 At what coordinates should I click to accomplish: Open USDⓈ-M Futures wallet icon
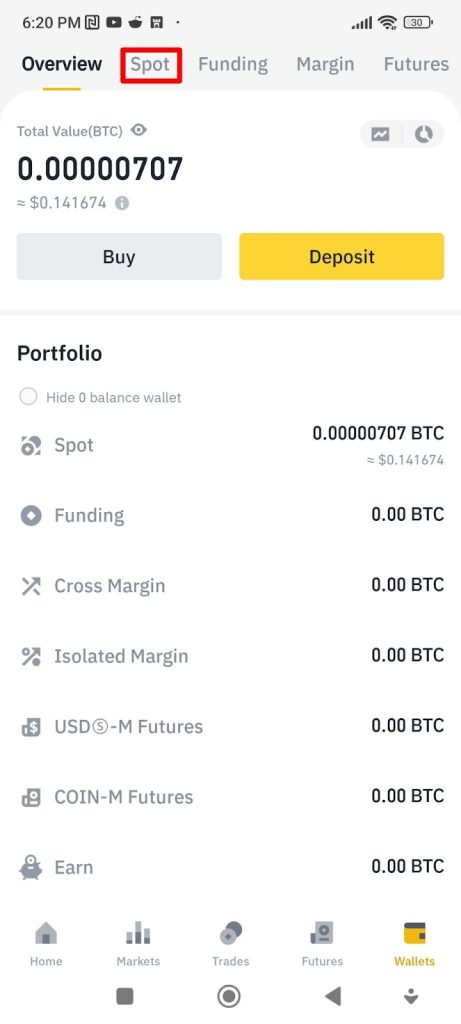pyautogui.click(x=31, y=727)
